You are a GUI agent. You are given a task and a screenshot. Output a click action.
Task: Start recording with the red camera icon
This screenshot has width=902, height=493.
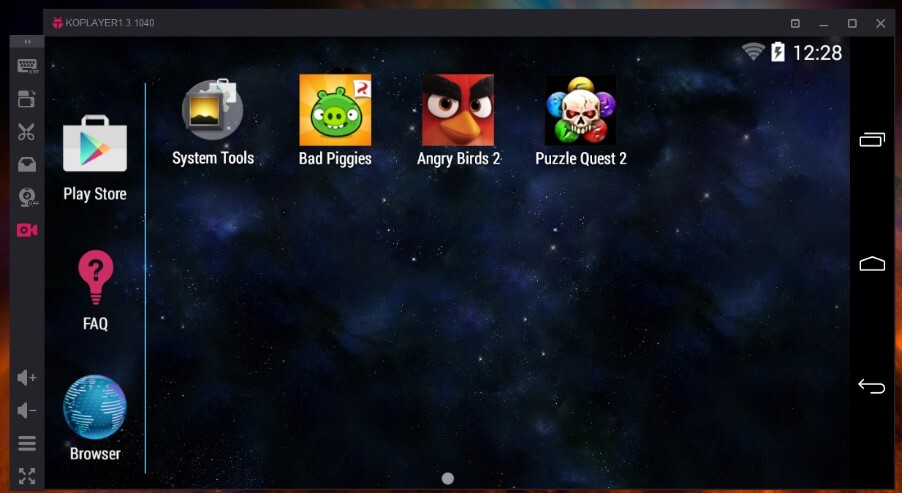click(27, 230)
